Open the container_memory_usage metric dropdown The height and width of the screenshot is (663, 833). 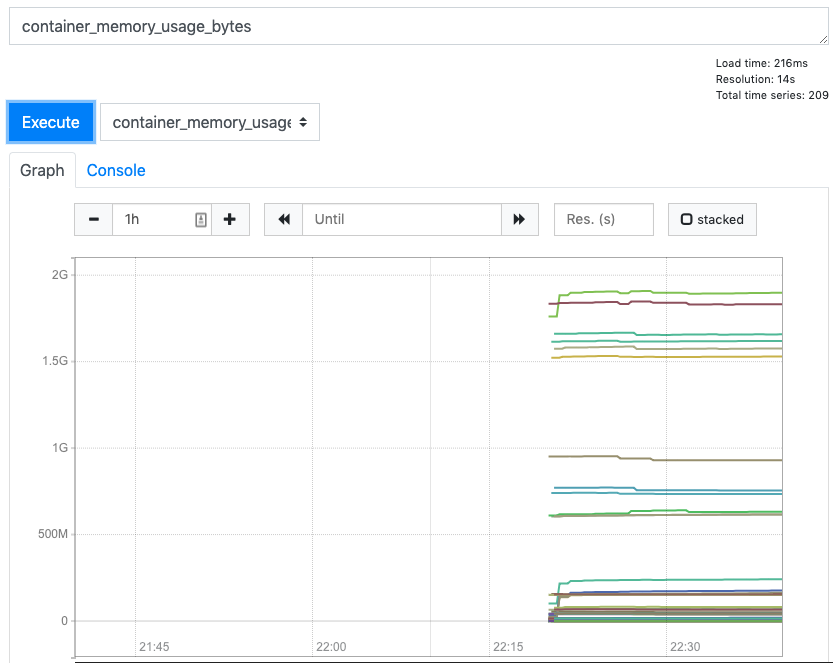pyautogui.click(x=210, y=121)
